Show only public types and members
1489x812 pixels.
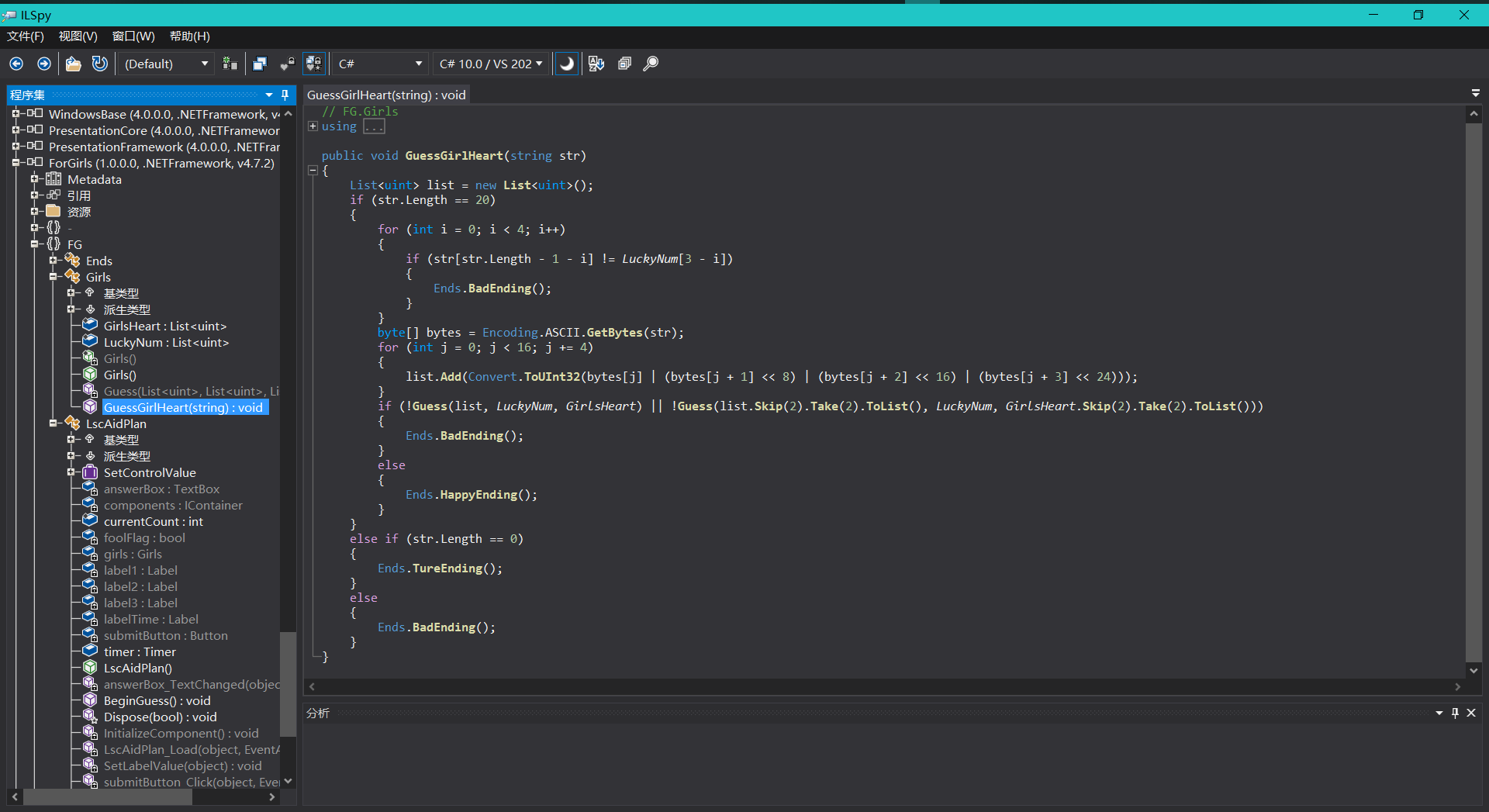pyautogui.click(x=259, y=64)
